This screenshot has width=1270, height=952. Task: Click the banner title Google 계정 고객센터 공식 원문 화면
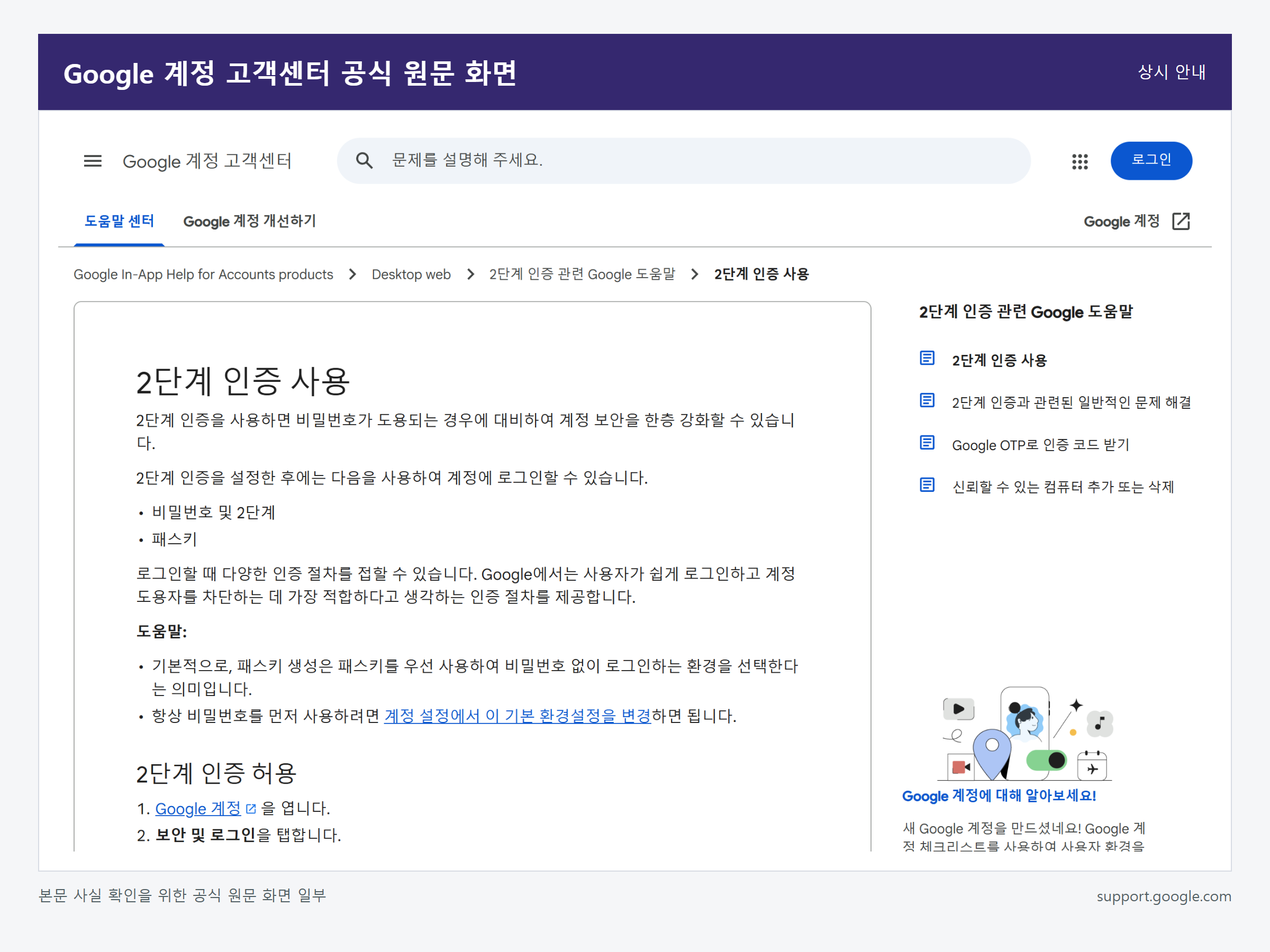click(x=290, y=74)
